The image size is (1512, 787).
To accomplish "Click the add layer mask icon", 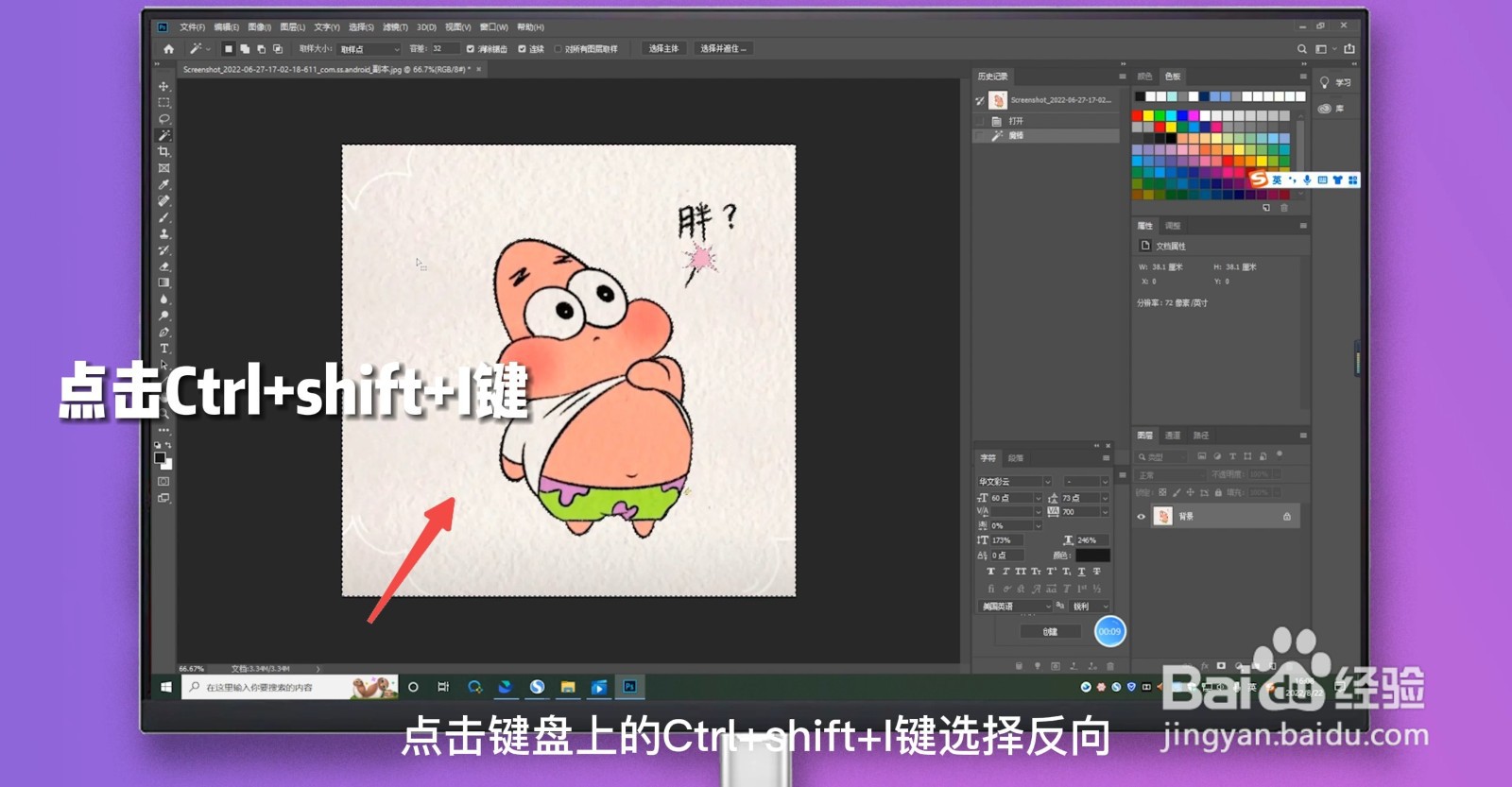I will (1221, 666).
